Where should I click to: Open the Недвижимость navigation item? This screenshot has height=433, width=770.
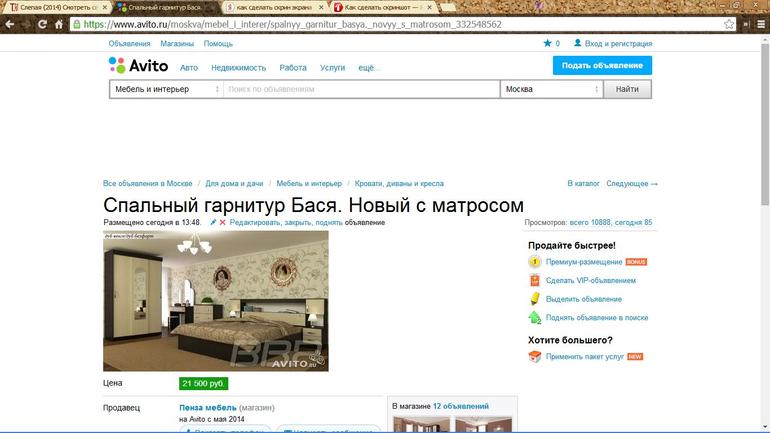tap(239, 68)
